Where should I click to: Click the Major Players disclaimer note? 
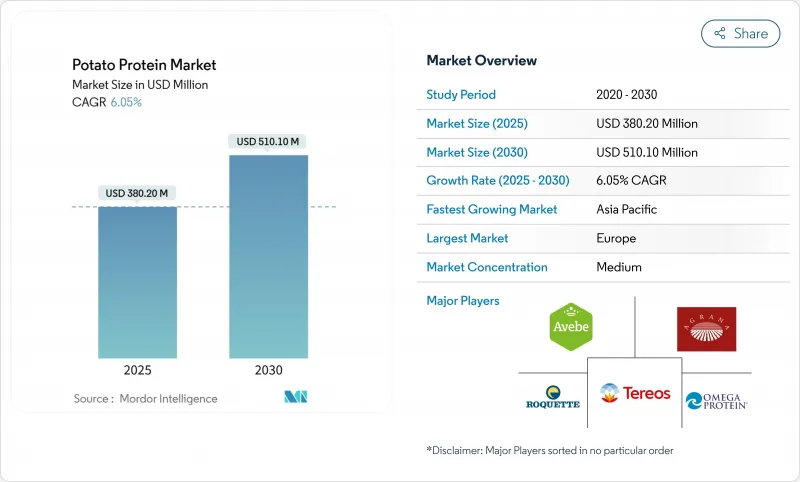point(549,450)
